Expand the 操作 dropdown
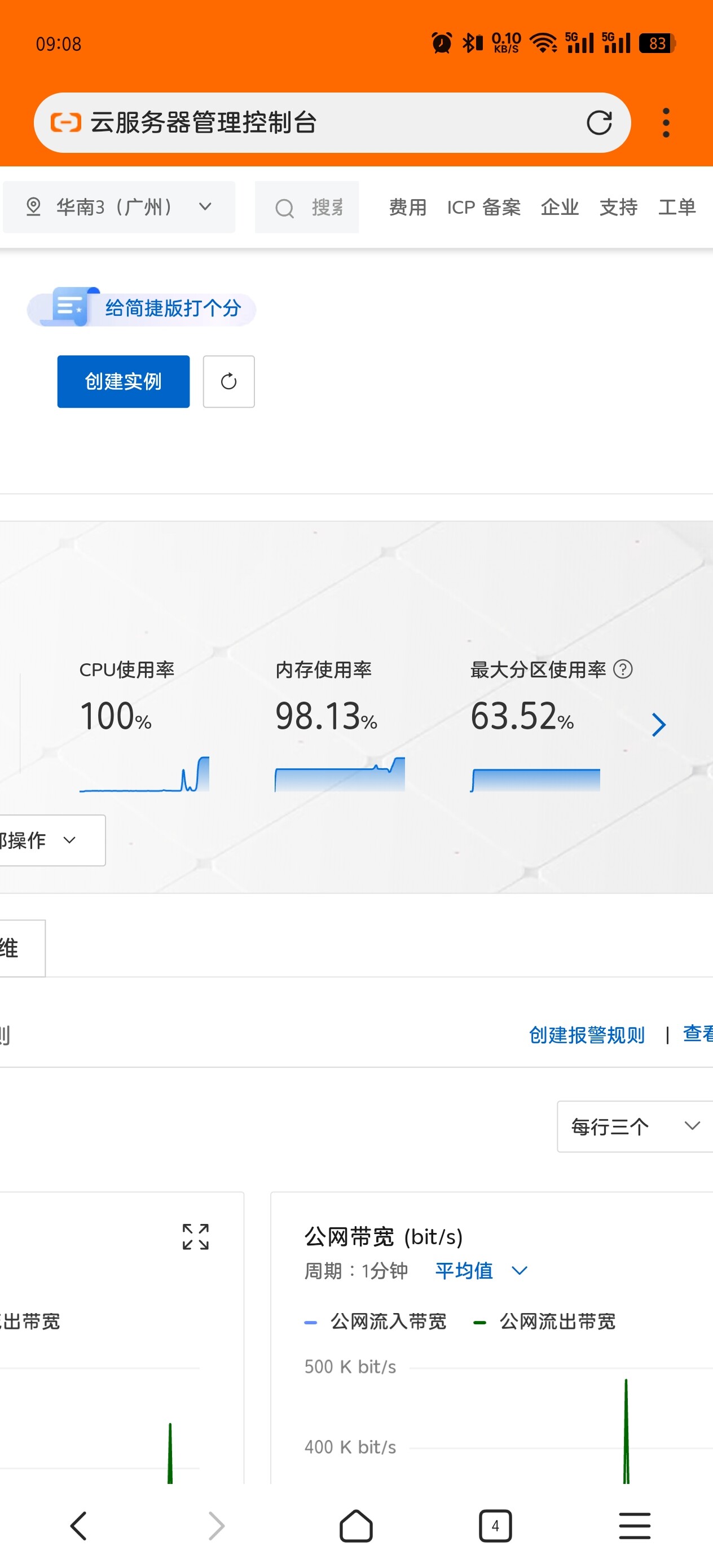The width and height of the screenshot is (713, 1568). tap(52, 840)
